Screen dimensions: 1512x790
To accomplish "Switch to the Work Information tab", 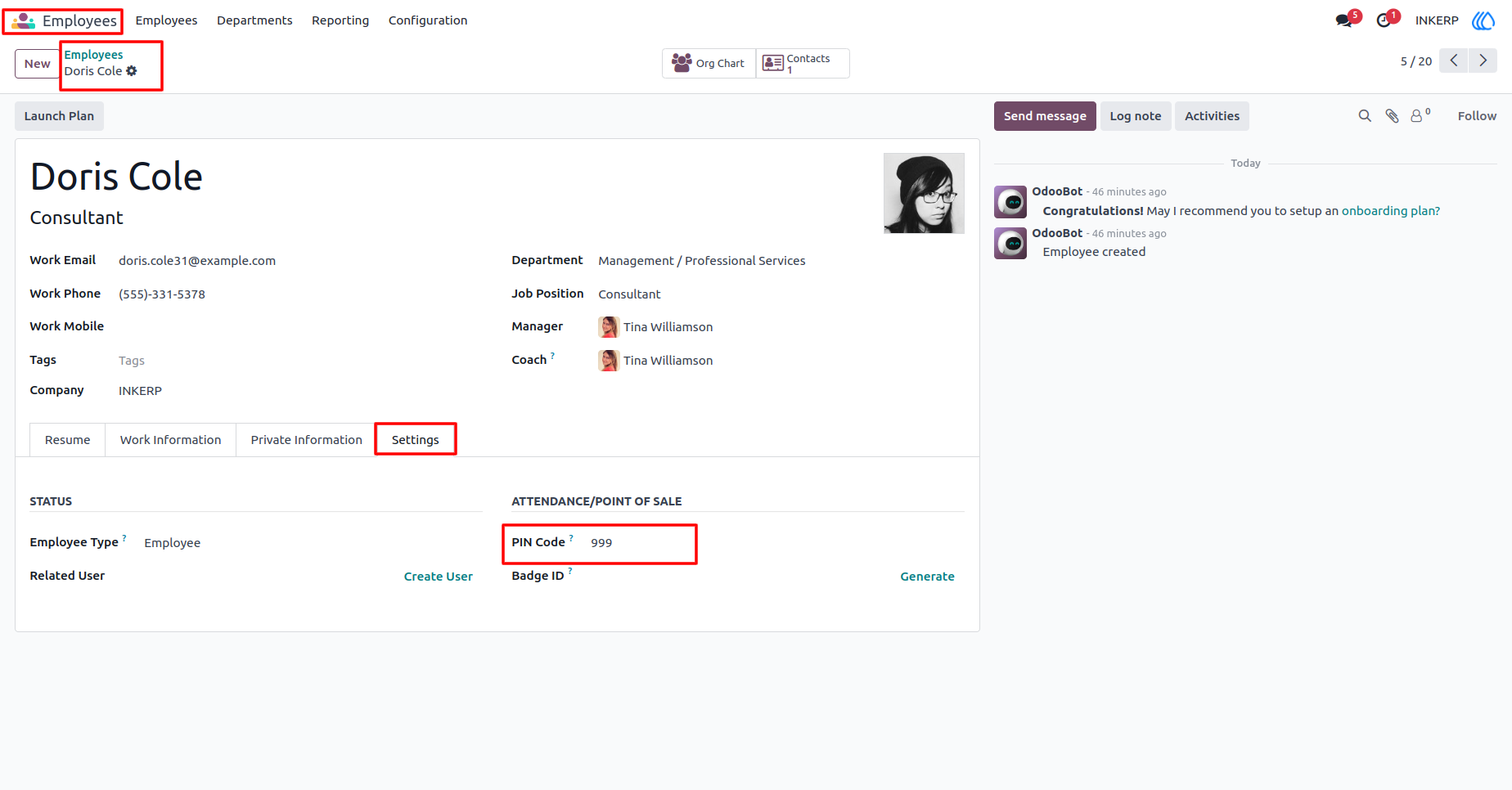I will coord(170,440).
